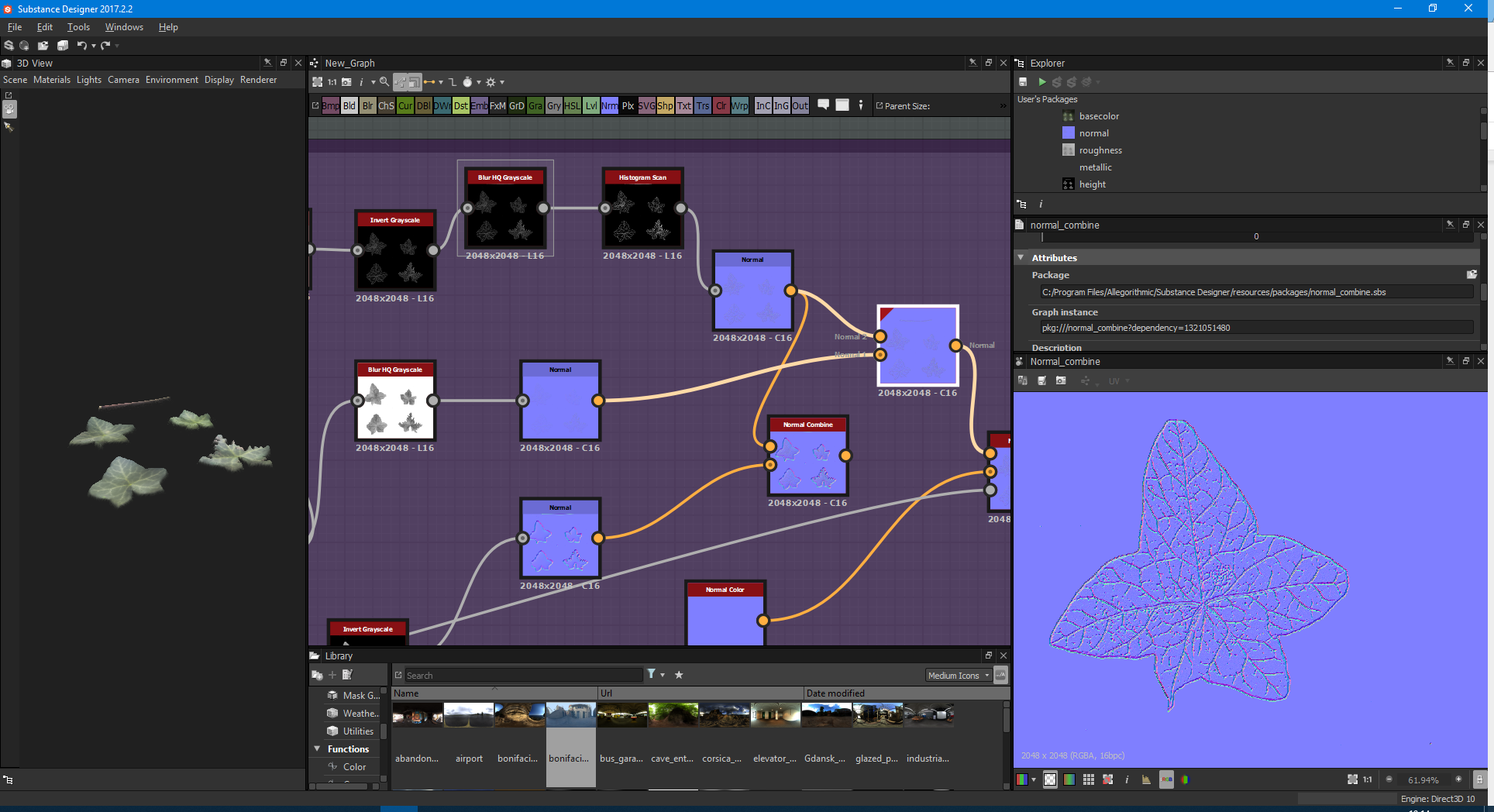Viewport: 1494px width, 812px height.
Task: Copy the 2D view image with the camera icon
Action: (x=1061, y=381)
